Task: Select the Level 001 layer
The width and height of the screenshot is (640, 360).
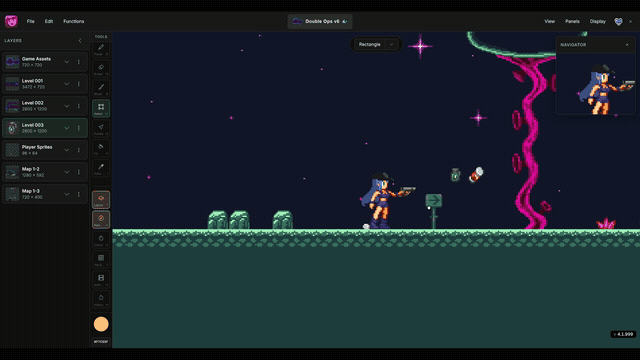Action: 45,84
